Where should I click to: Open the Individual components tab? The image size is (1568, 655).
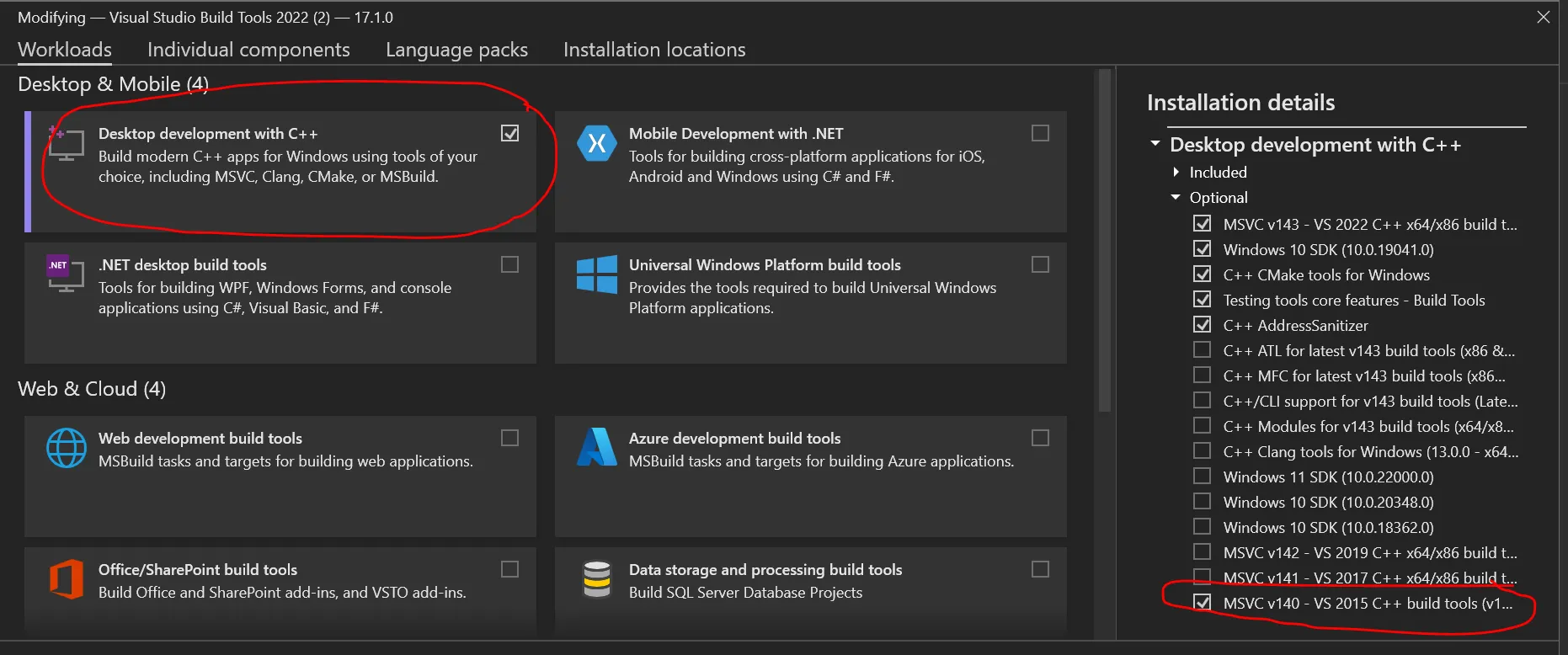248,50
